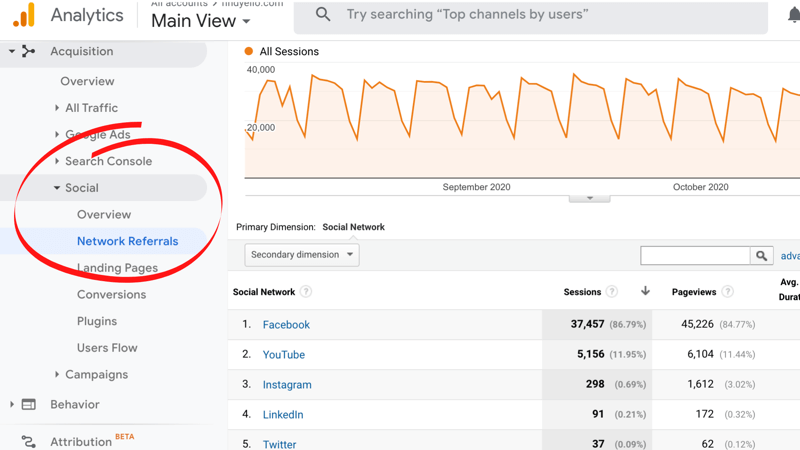
Task: Open the YouTube network link
Action: (284, 355)
